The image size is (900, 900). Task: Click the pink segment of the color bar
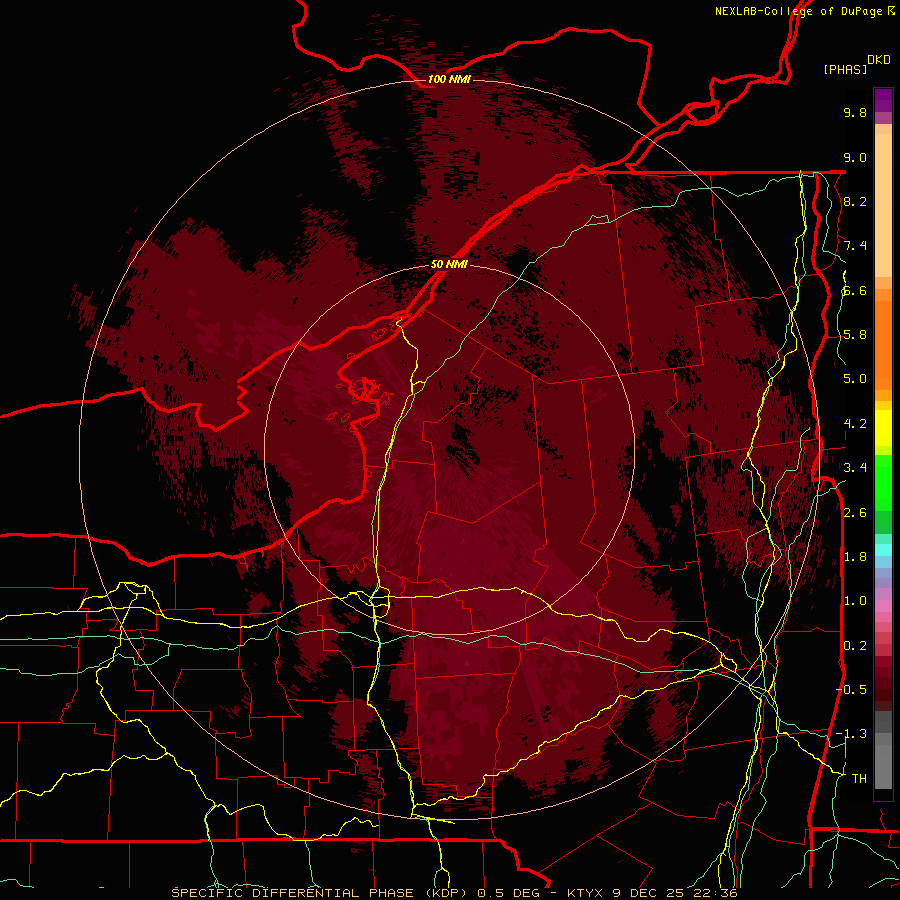pyautogui.click(x=883, y=606)
